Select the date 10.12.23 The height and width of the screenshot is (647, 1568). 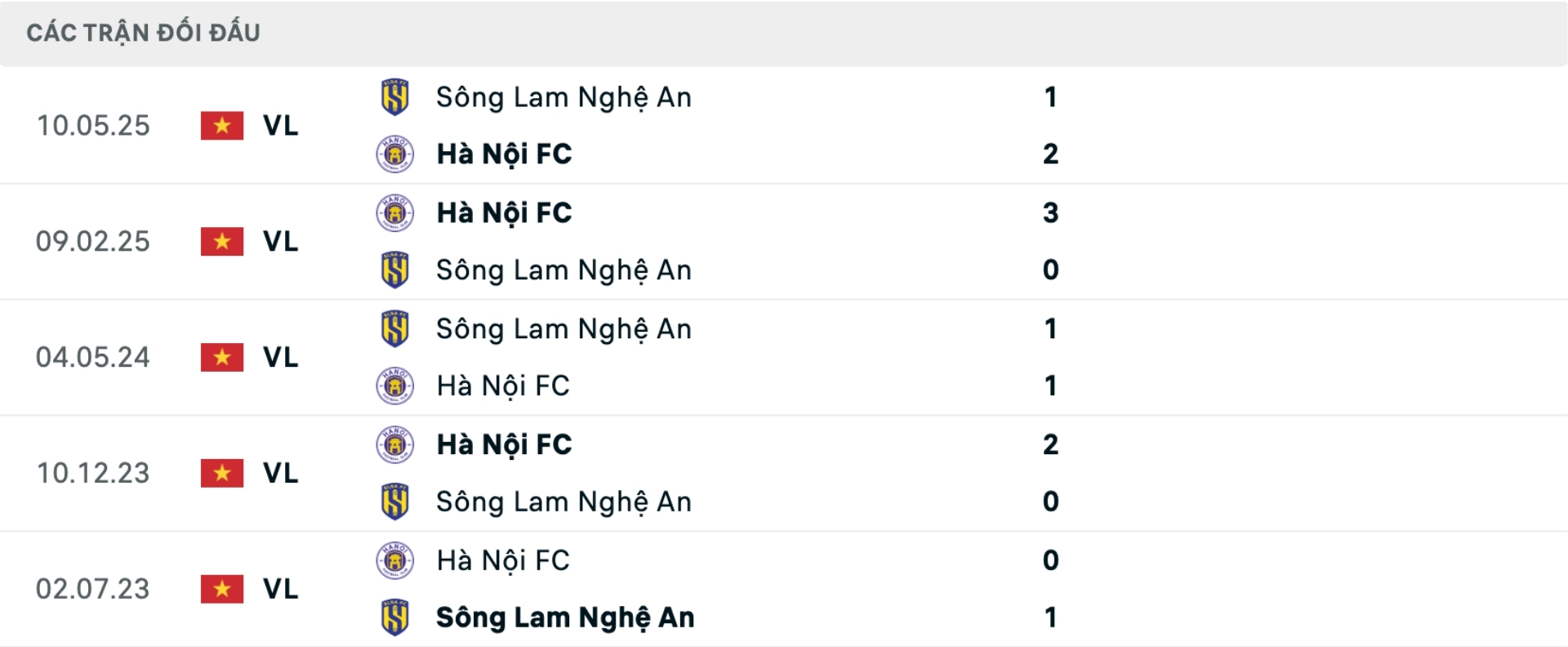(93, 474)
